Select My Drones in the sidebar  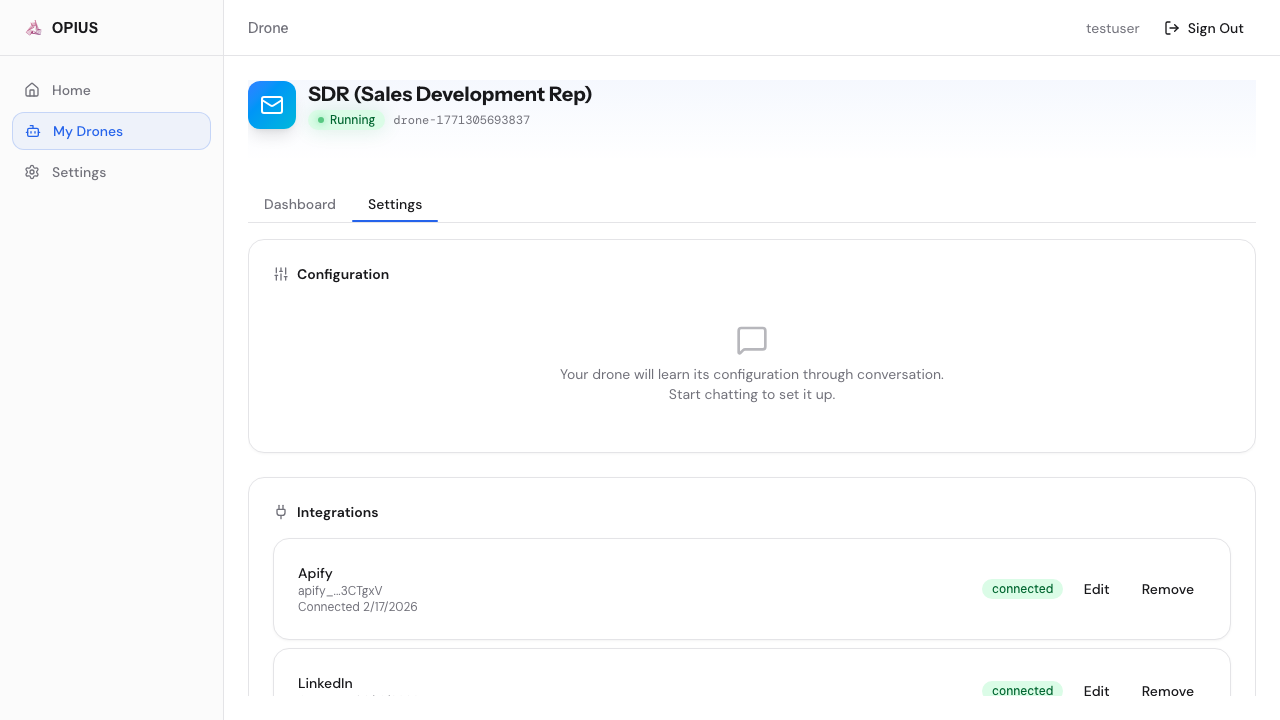(88, 131)
